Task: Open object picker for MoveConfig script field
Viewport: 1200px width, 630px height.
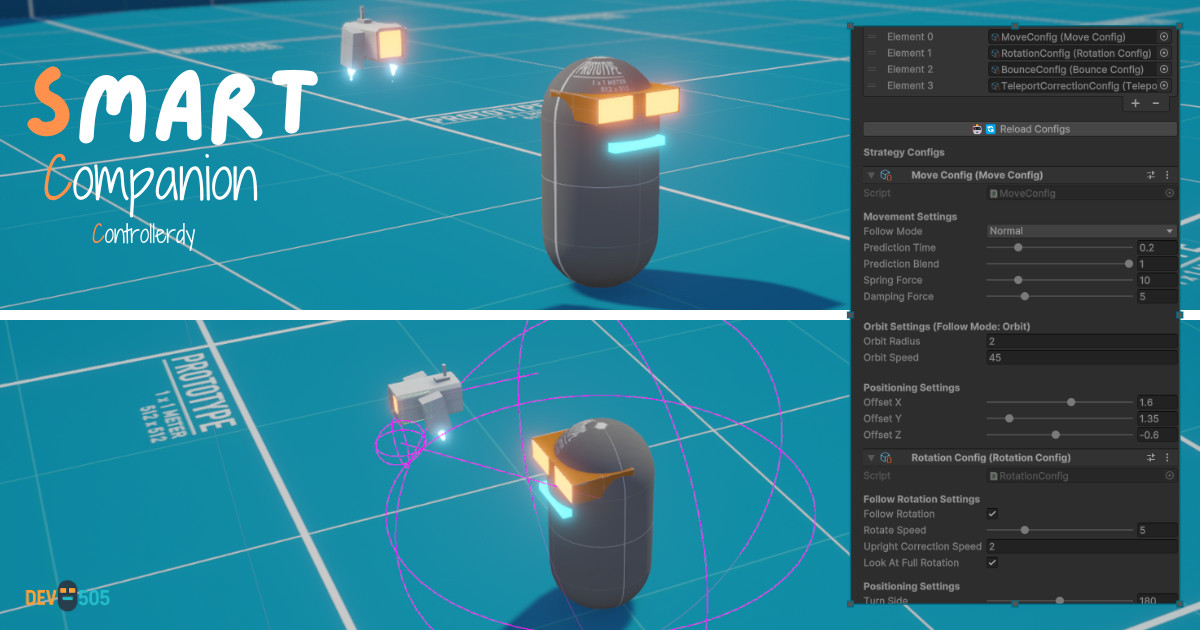Action: 1169,193
